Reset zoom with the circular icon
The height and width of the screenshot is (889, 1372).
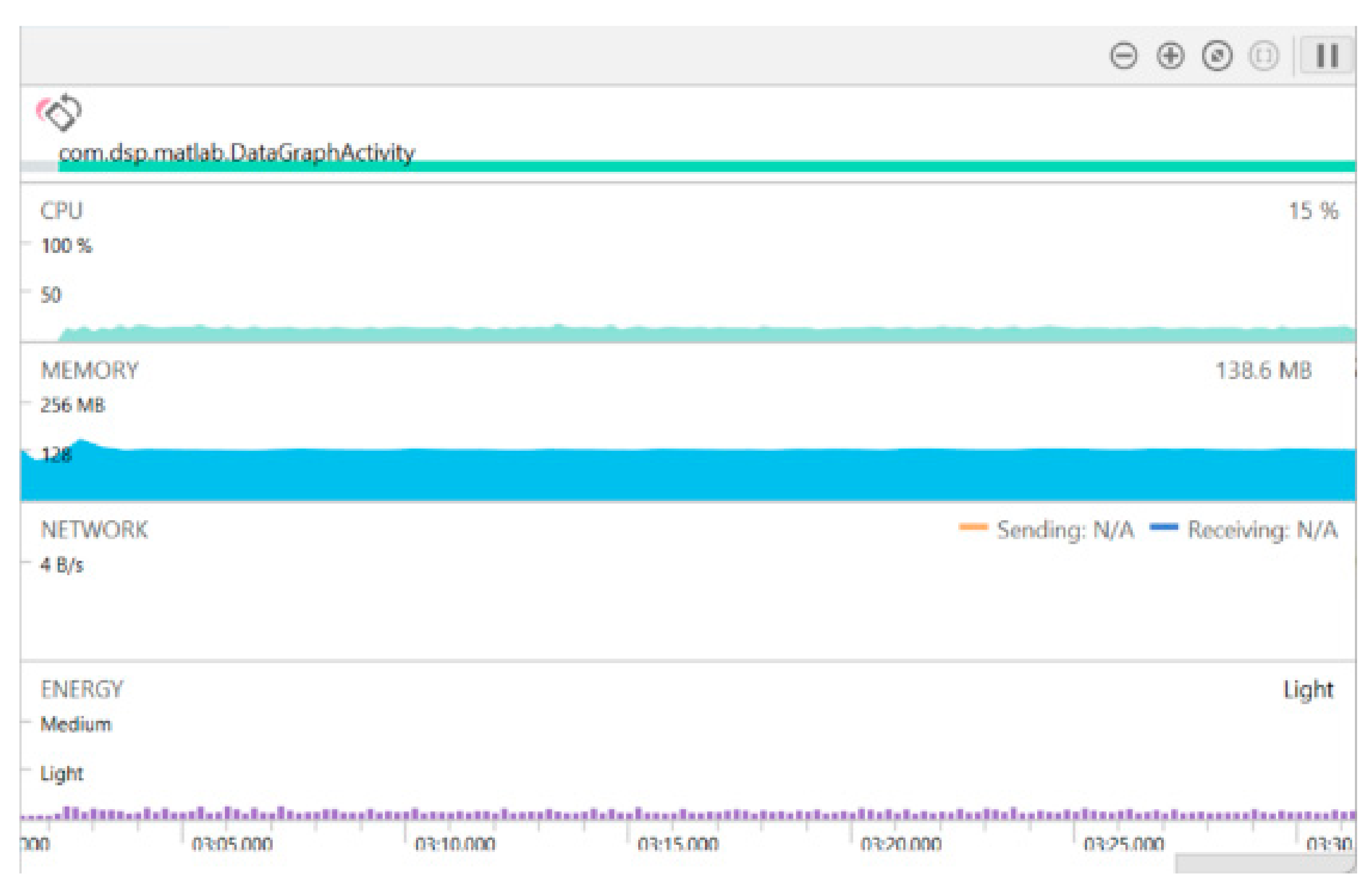(x=1217, y=56)
